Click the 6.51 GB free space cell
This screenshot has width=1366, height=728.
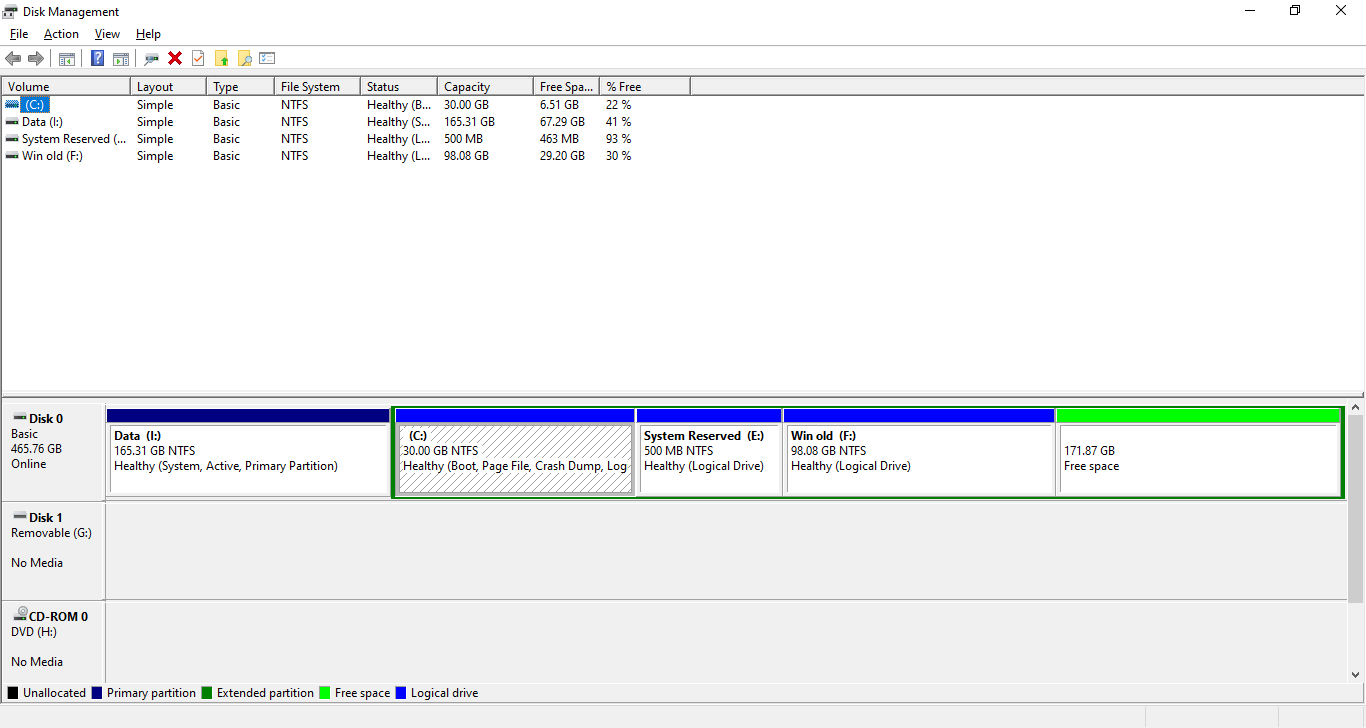(x=559, y=104)
